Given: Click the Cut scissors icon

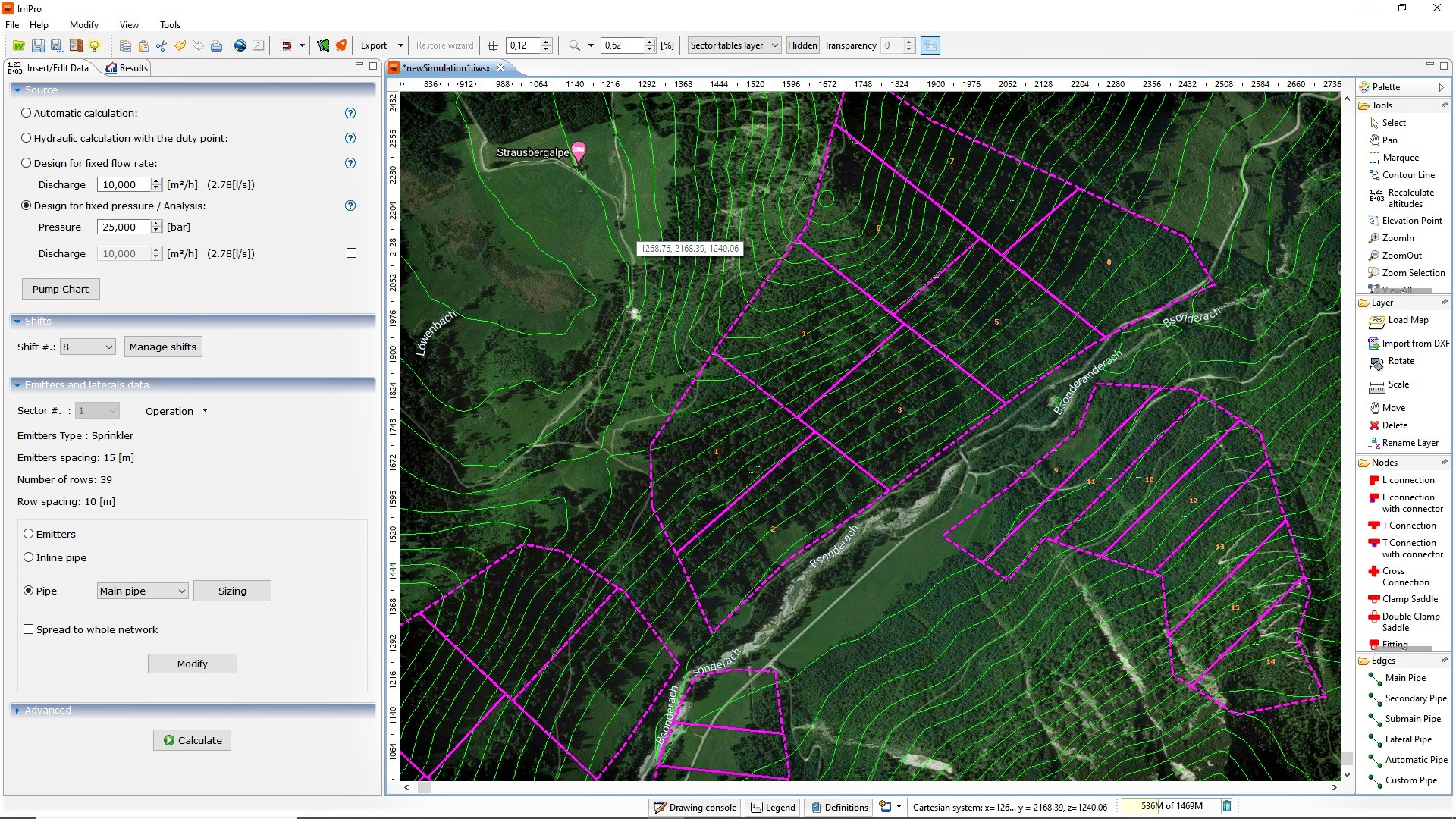Looking at the screenshot, I should click(x=162, y=45).
